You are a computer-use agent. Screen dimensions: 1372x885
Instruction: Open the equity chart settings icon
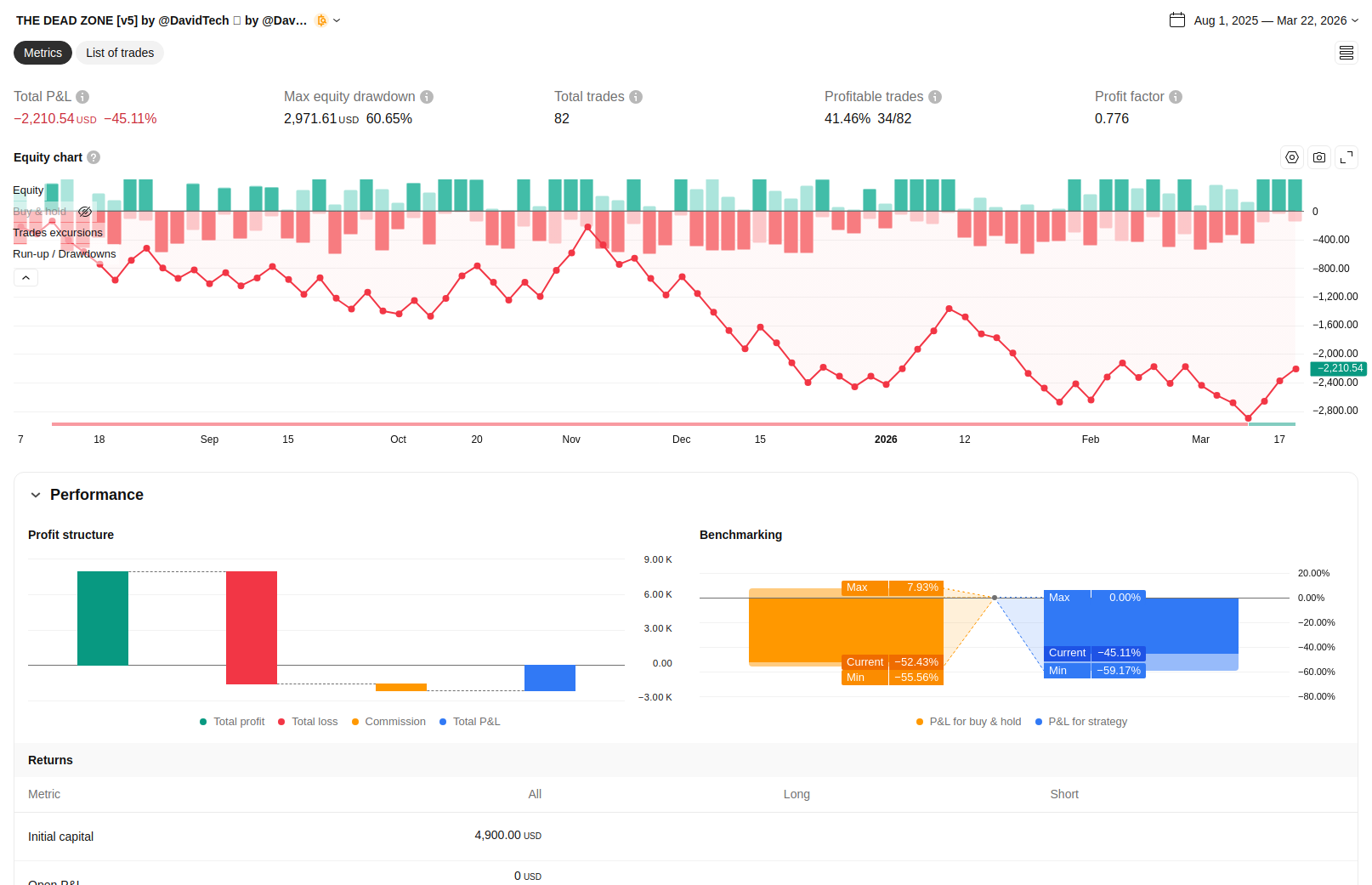pyautogui.click(x=1291, y=157)
